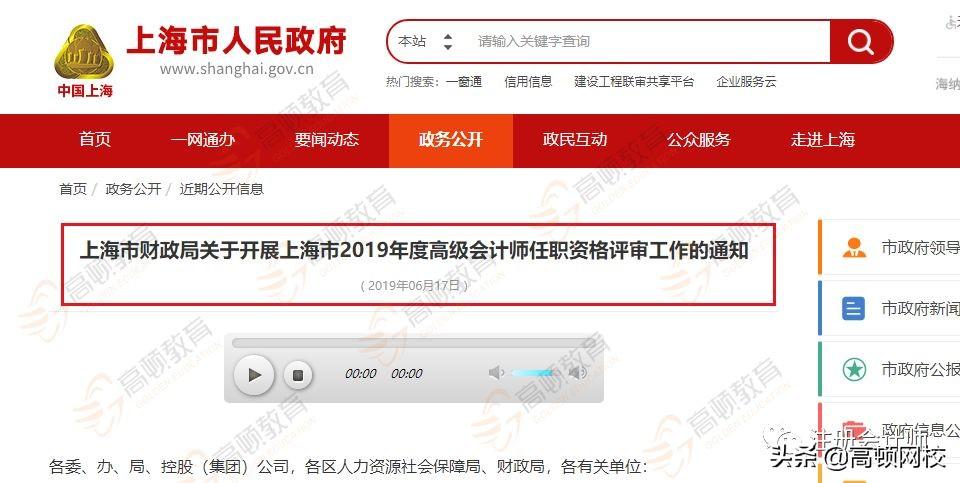
Task: Open the 政务公开 navigation tab
Action: point(451,140)
